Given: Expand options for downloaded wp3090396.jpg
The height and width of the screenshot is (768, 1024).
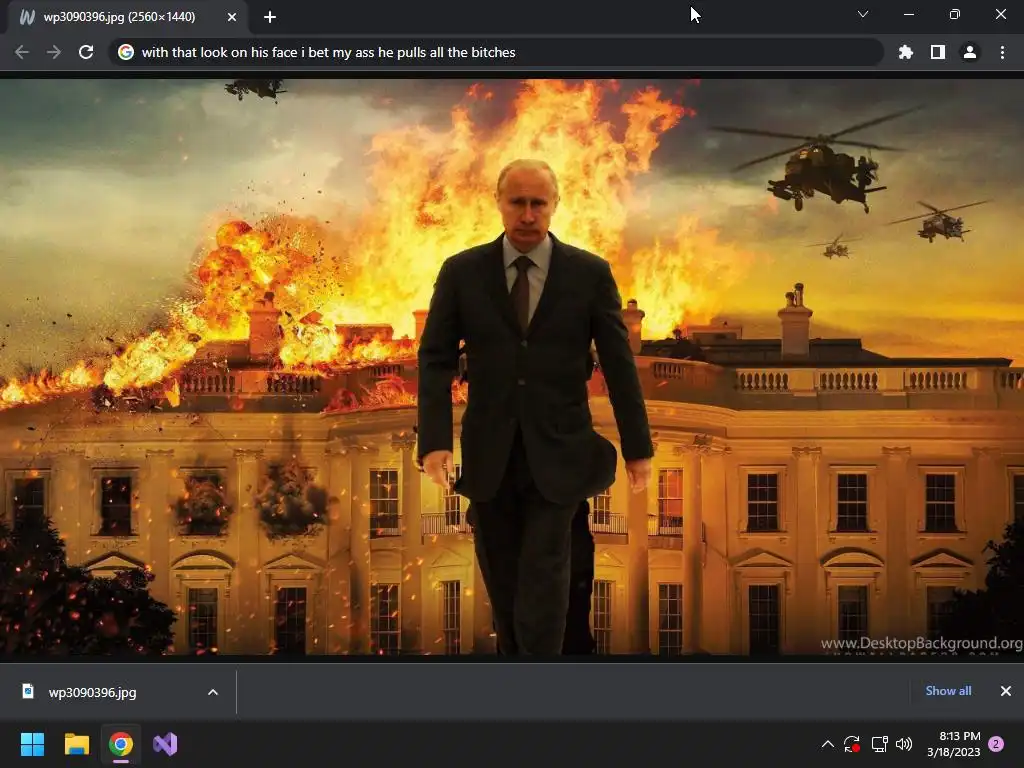Looking at the screenshot, I should [x=213, y=692].
